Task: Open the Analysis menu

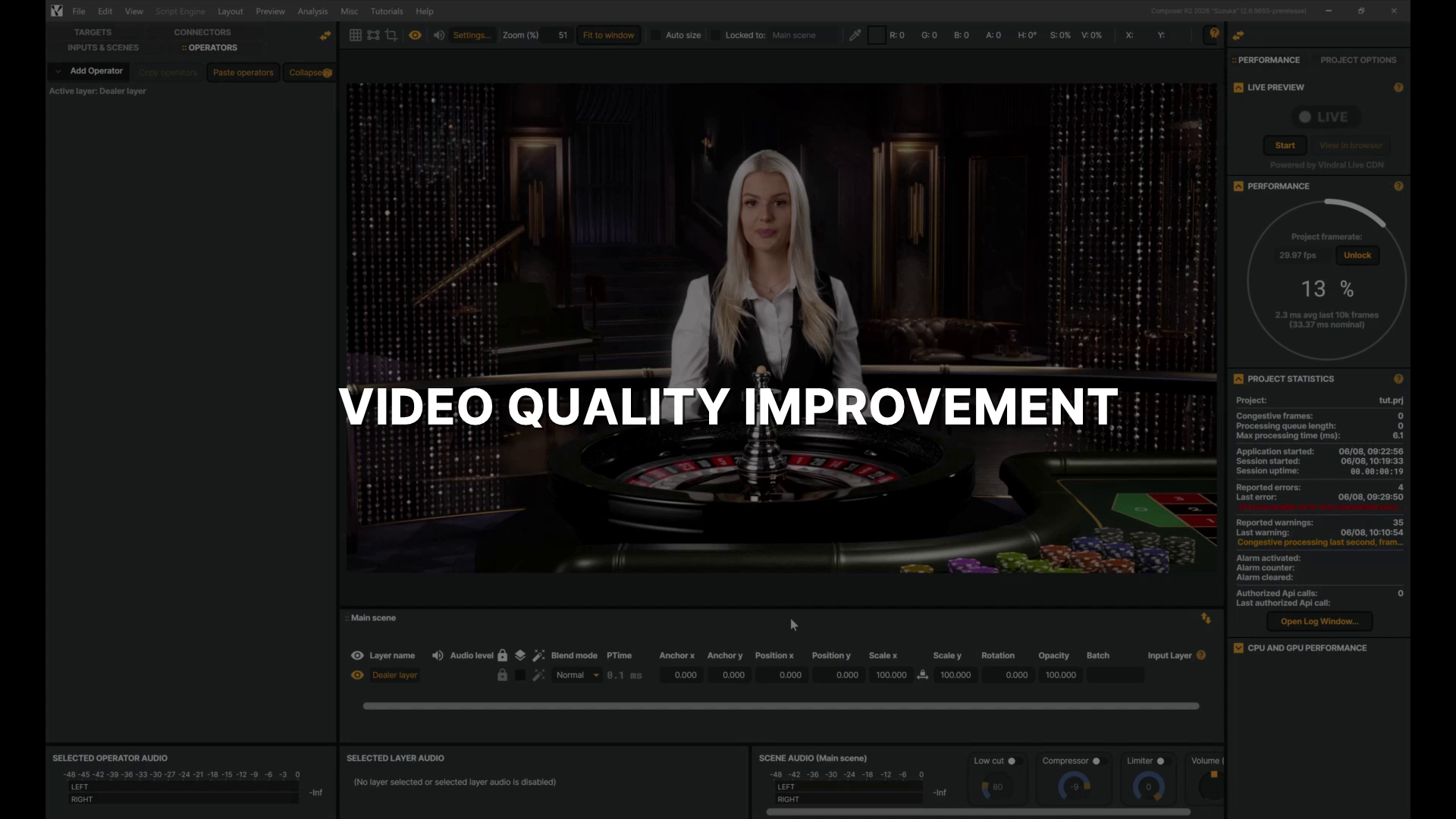Action: (312, 11)
